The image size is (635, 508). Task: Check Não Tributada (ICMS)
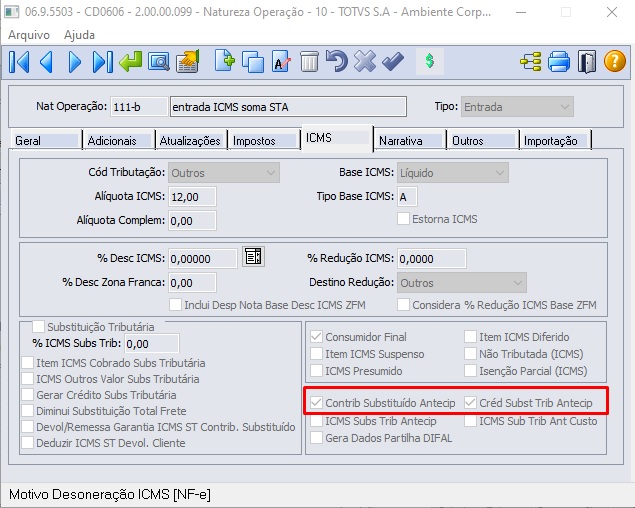[470, 354]
